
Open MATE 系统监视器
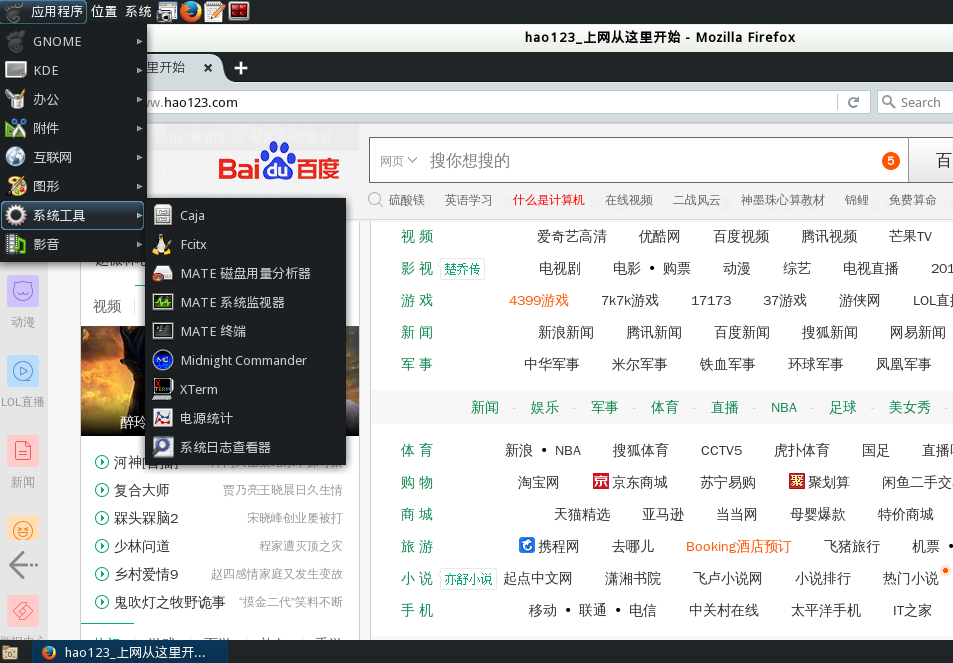246,302
